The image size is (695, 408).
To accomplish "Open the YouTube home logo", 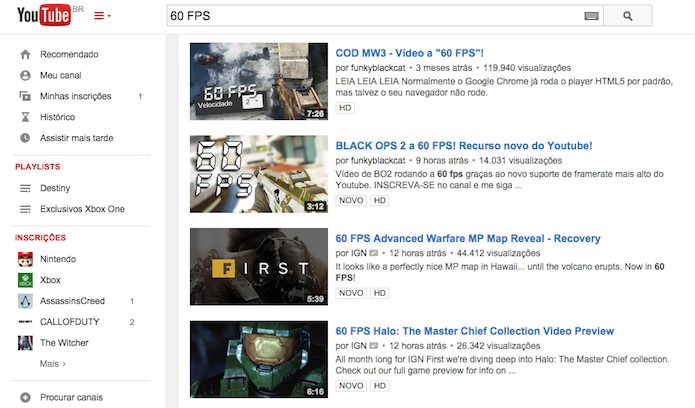I will click(x=44, y=16).
